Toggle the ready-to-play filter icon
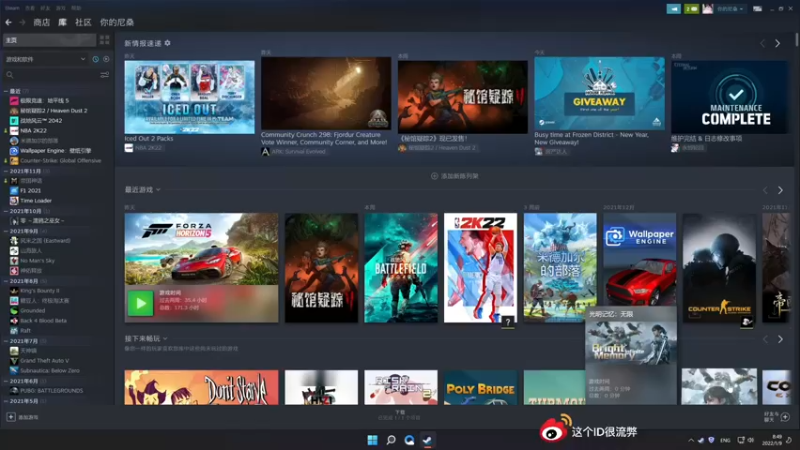 coord(106,59)
